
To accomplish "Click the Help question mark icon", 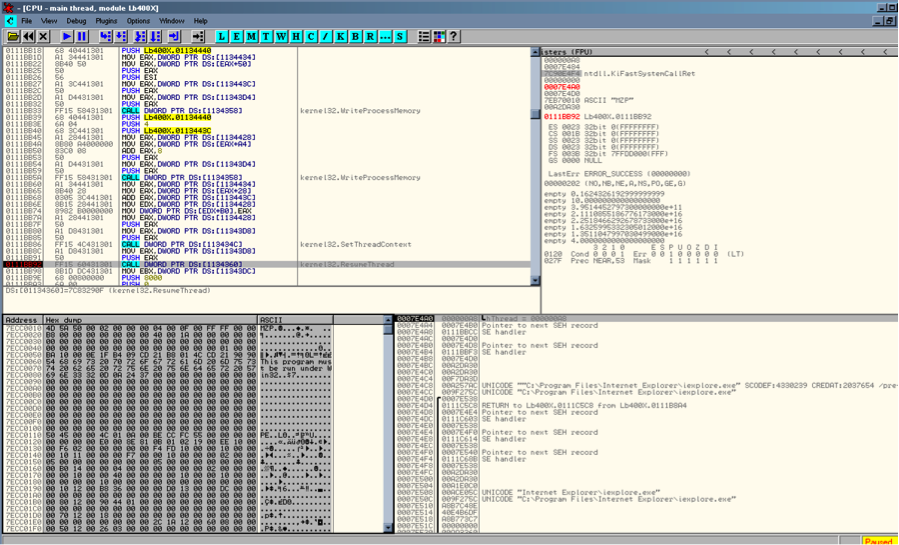I will pyautogui.click(x=454, y=37).
